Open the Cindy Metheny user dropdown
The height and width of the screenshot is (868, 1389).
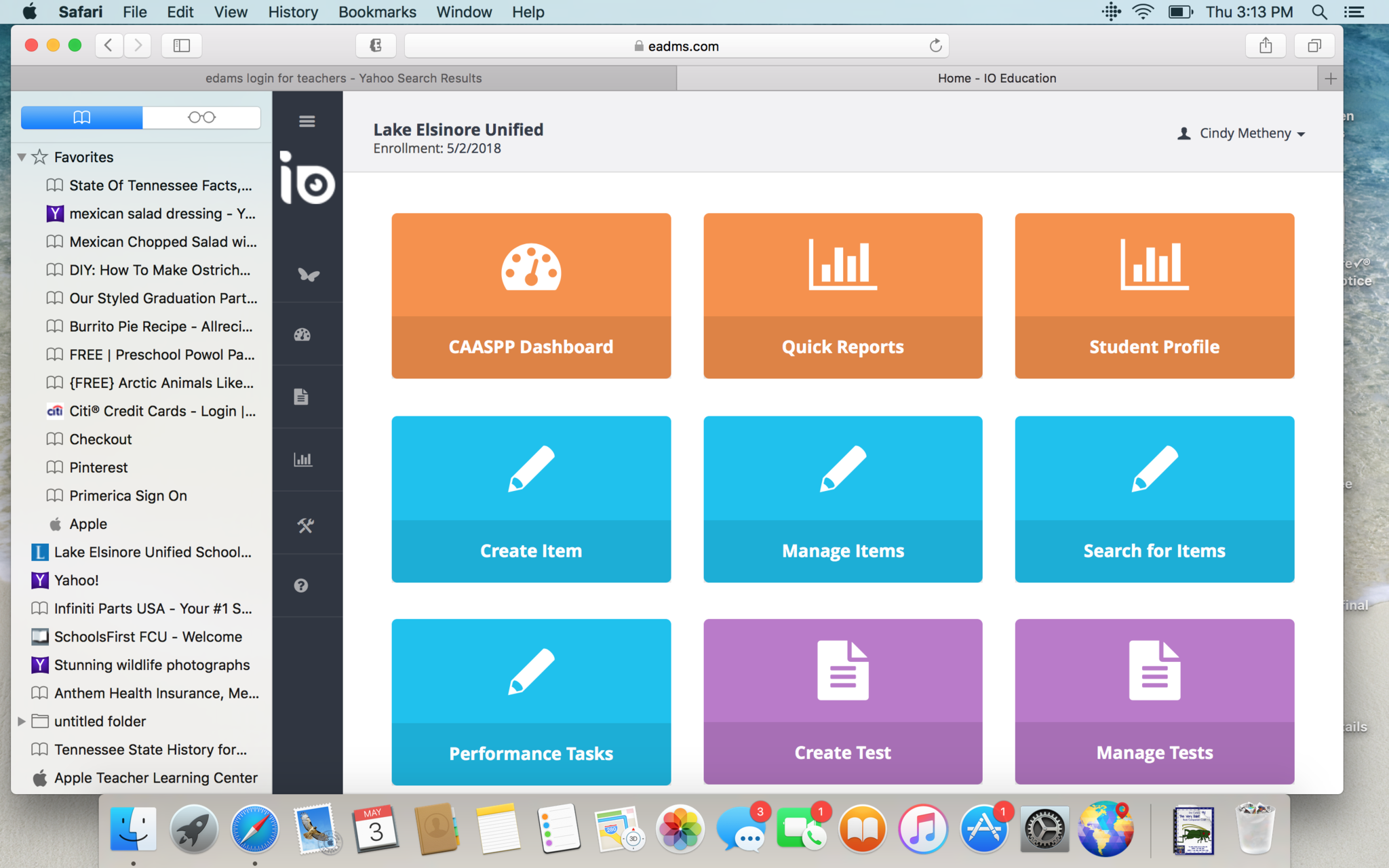pos(1242,134)
